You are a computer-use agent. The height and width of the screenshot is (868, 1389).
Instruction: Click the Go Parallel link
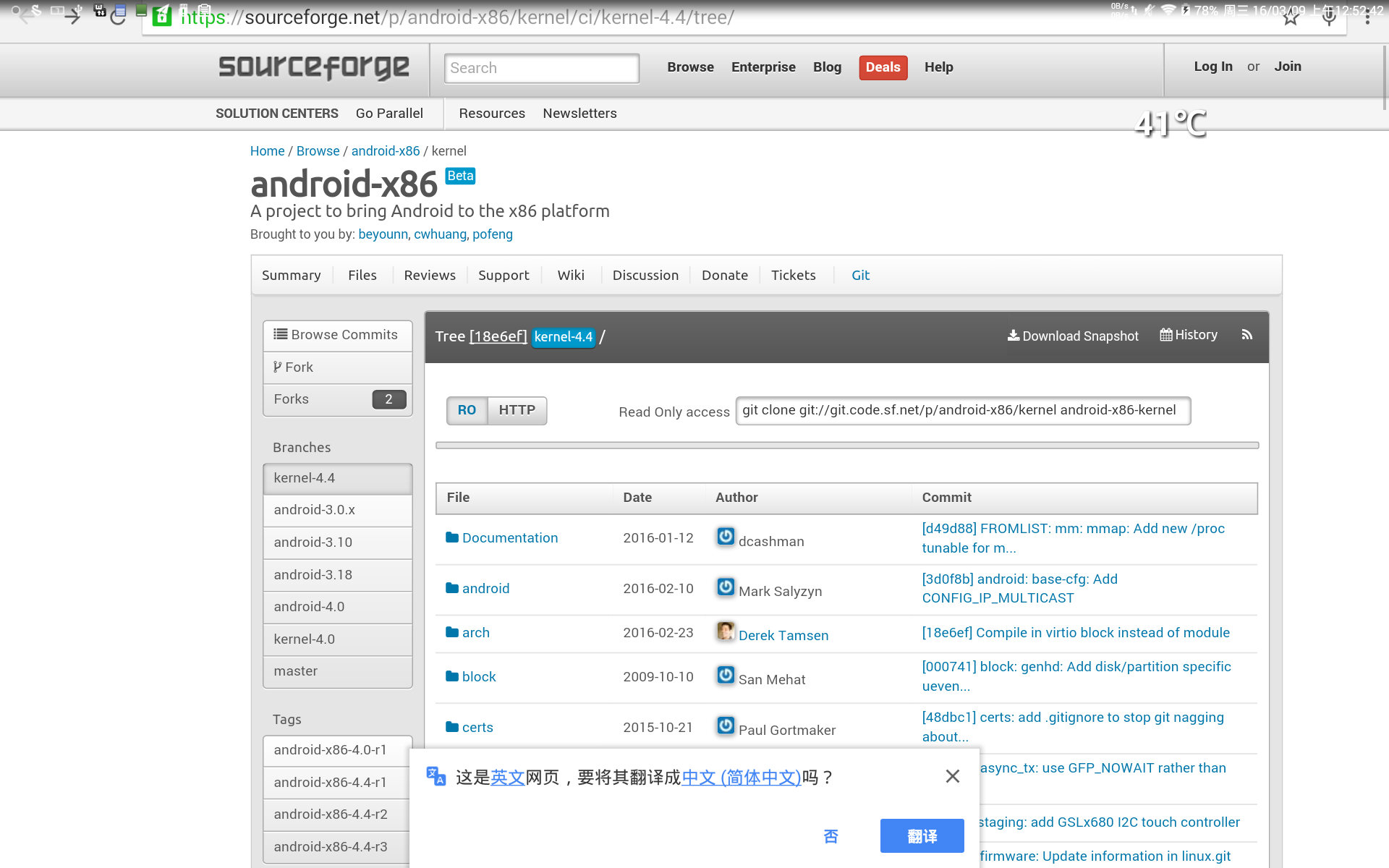pyautogui.click(x=389, y=114)
